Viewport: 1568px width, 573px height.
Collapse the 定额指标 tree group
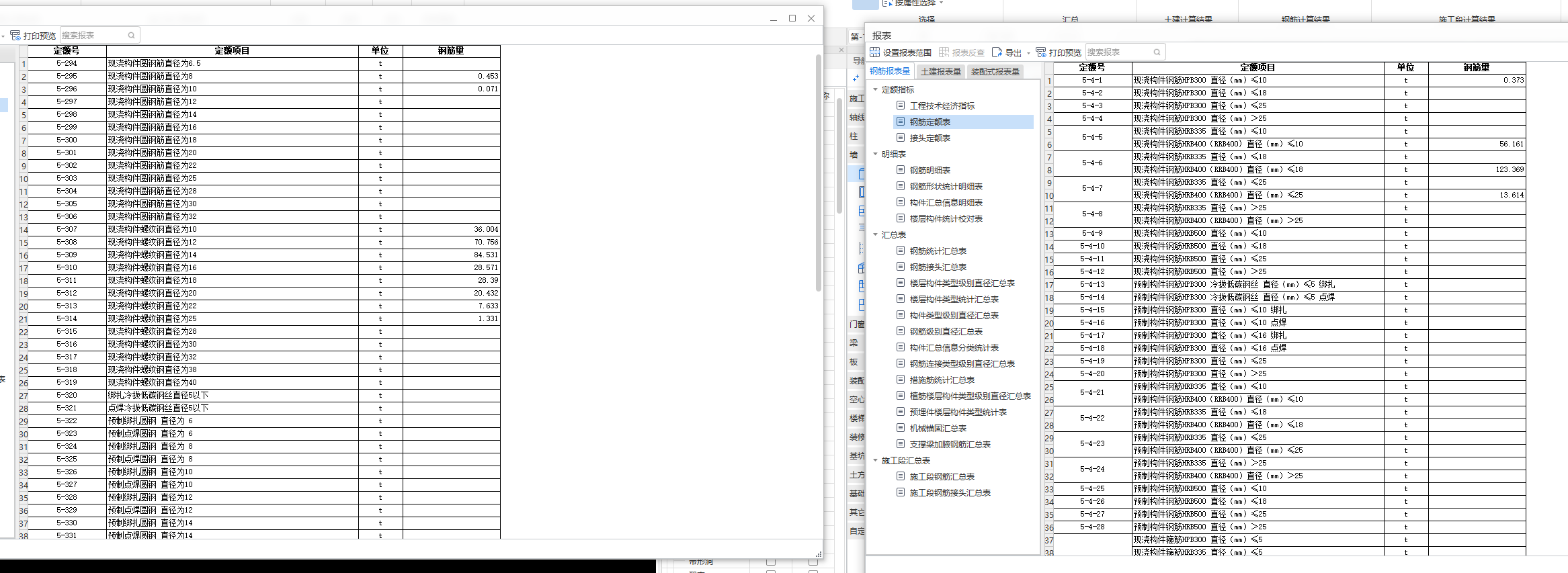875,89
